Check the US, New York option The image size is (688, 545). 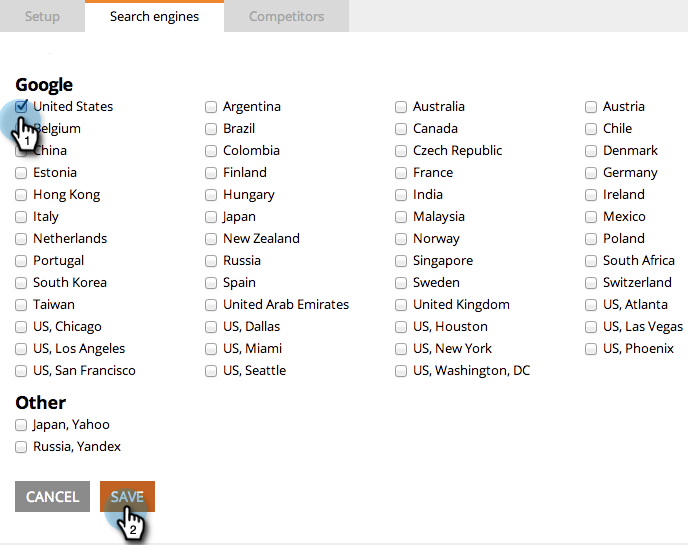click(401, 348)
